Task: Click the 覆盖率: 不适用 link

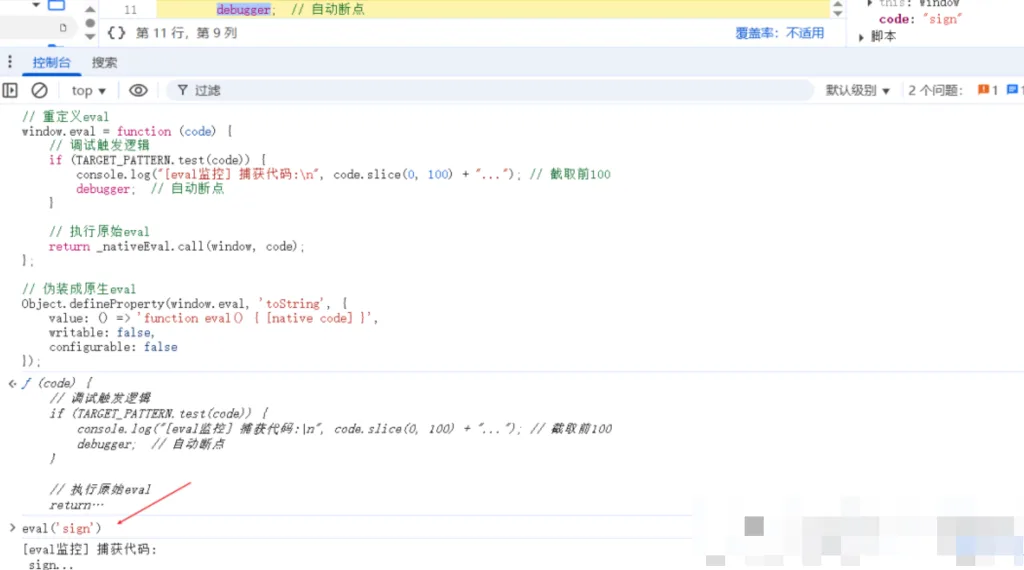Action: tap(780, 33)
